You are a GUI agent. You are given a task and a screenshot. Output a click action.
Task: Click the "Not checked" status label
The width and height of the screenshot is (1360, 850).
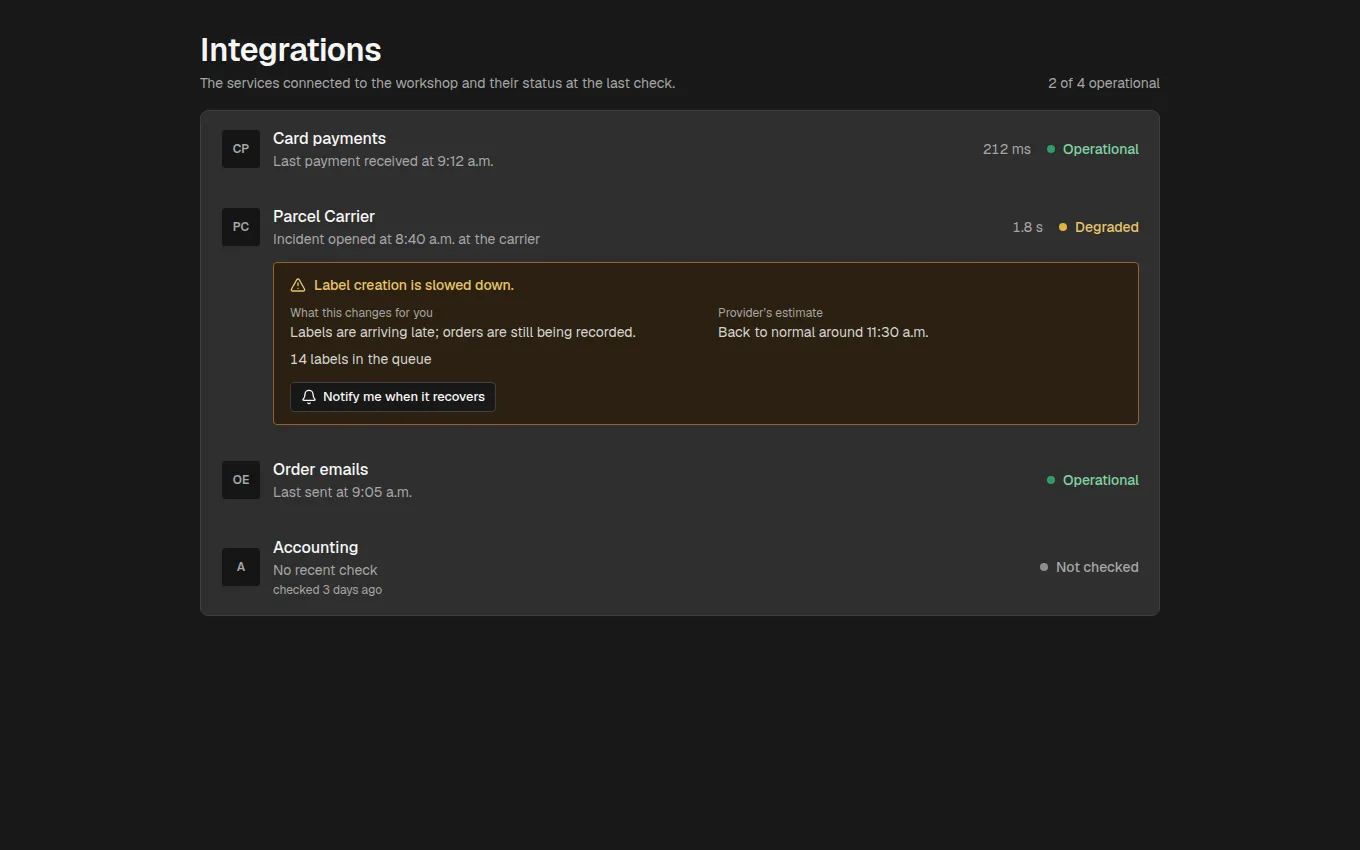(x=1097, y=567)
